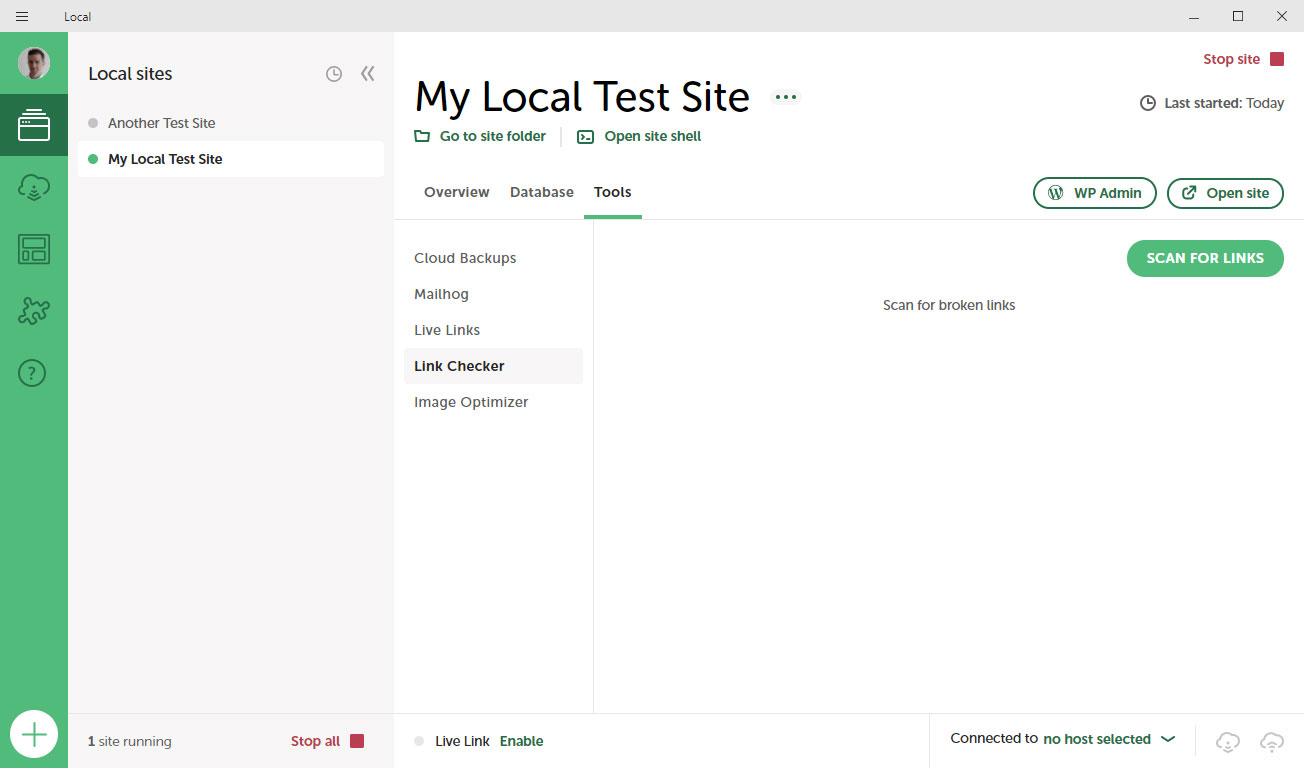Viewport: 1304px width, 768px height.
Task: Switch to the Overview tab
Action: [457, 192]
